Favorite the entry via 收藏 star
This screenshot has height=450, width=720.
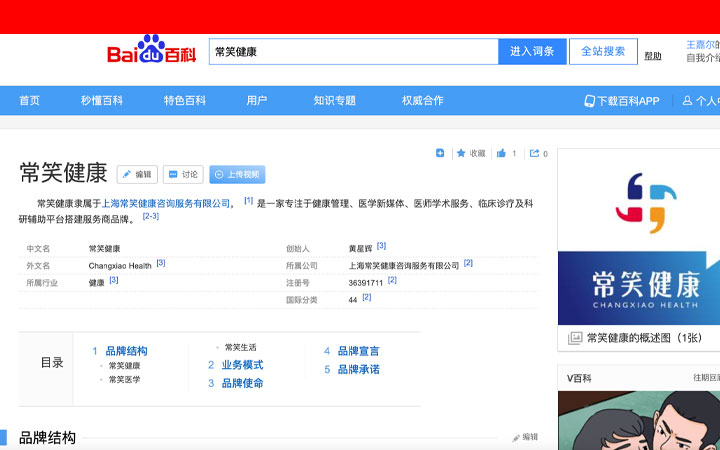click(471, 153)
